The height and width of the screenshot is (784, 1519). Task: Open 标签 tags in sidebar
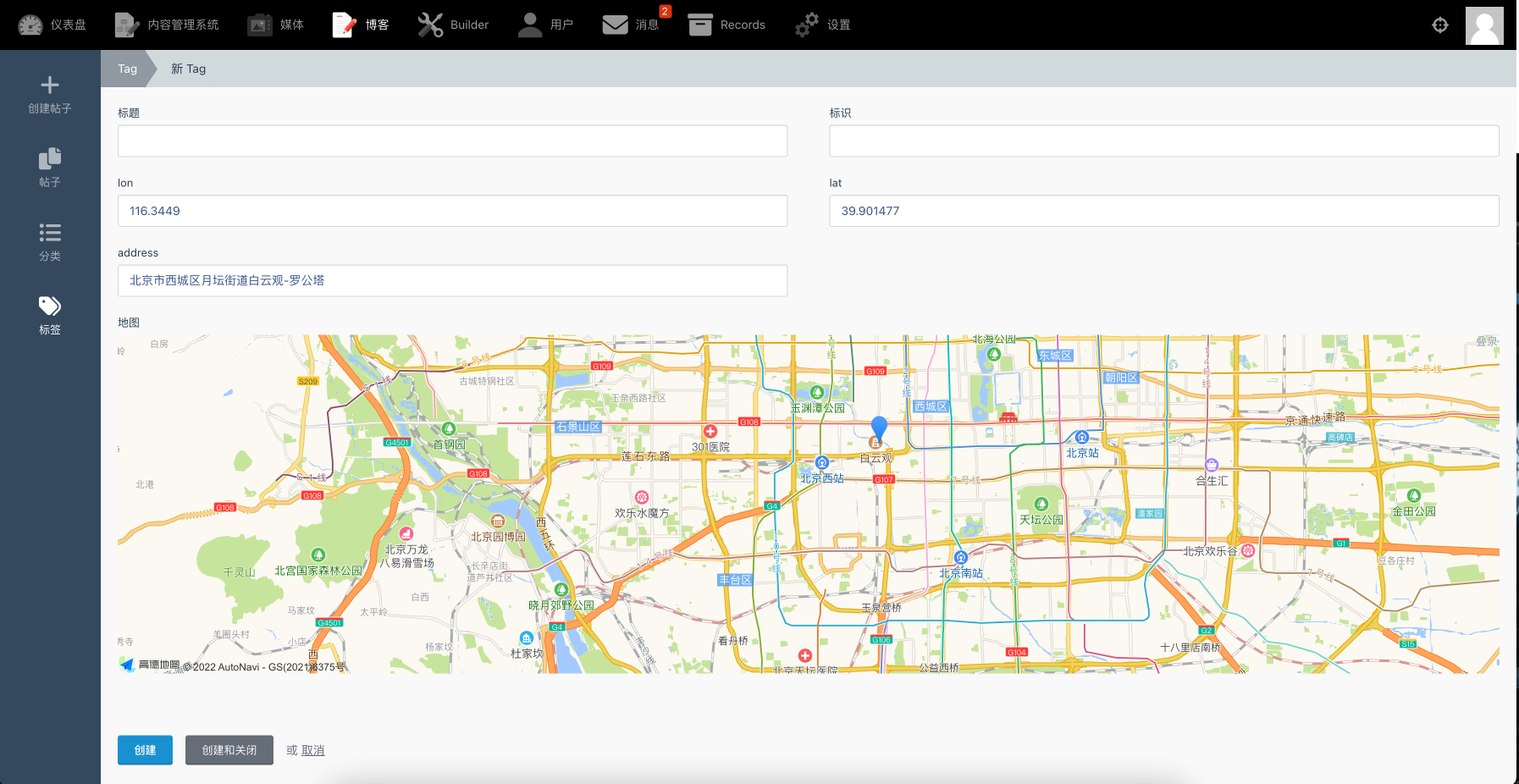pos(50,315)
